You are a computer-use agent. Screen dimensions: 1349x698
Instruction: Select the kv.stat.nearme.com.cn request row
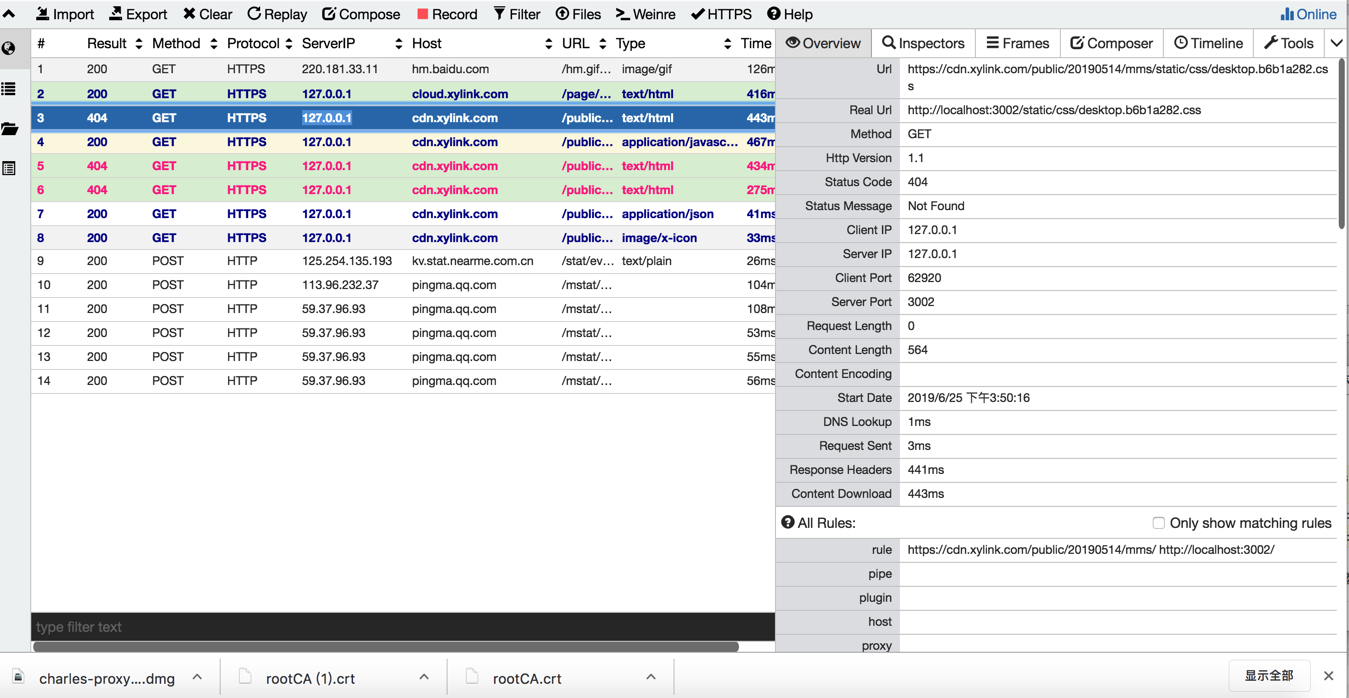click(x=403, y=261)
